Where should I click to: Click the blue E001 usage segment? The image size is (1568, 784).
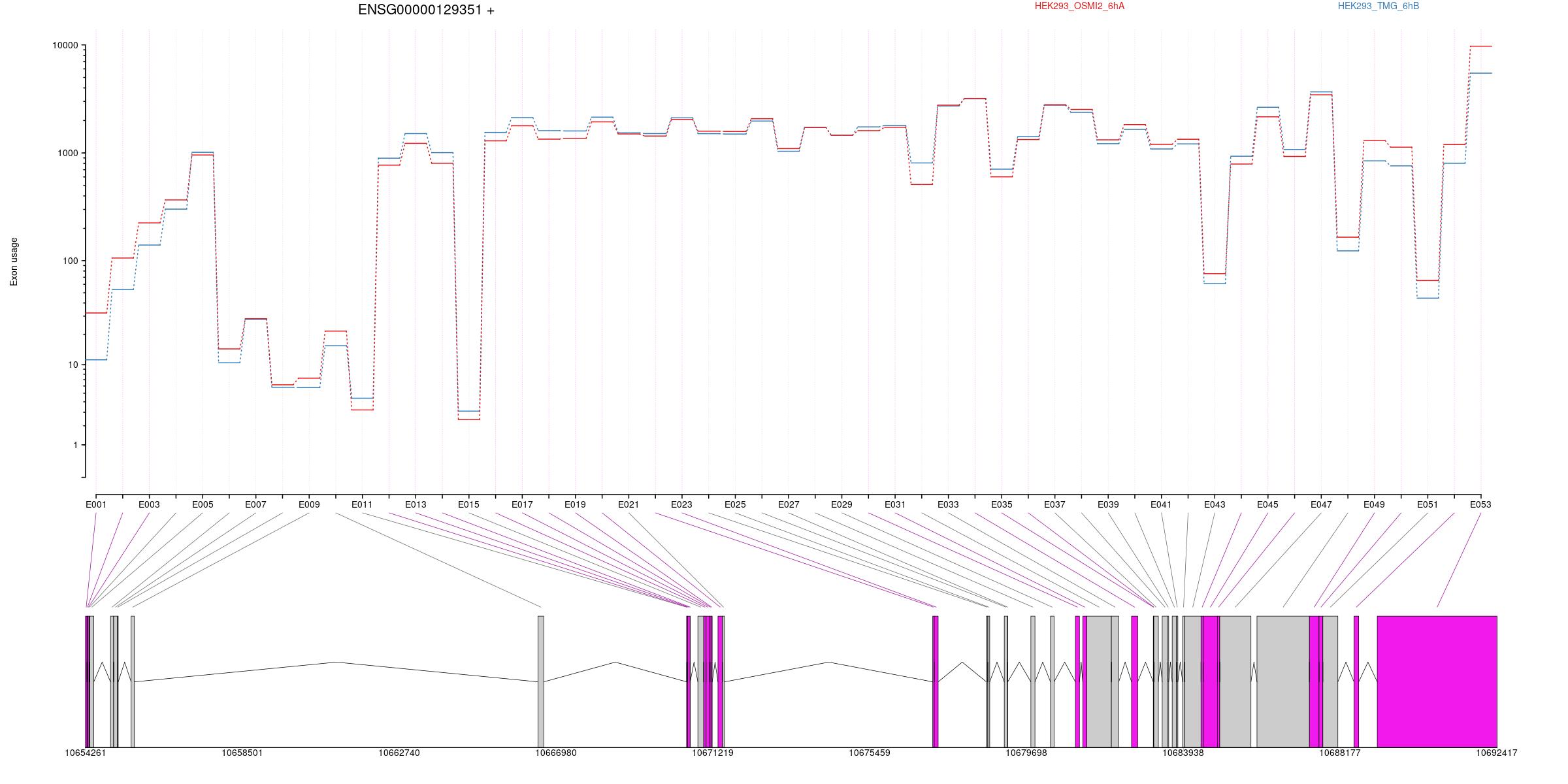coord(96,360)
